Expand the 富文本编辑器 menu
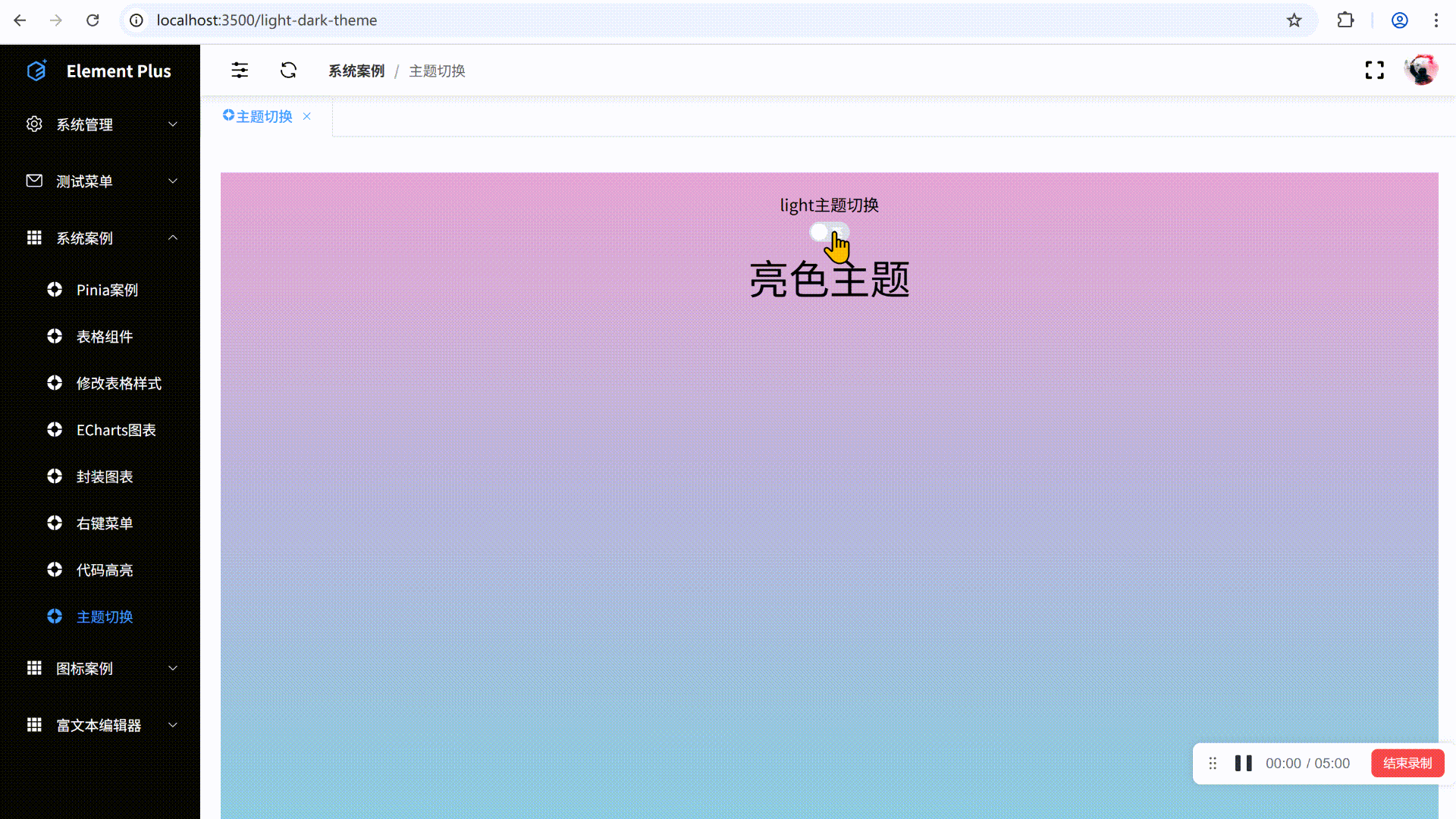 click(x=99, y=725)
